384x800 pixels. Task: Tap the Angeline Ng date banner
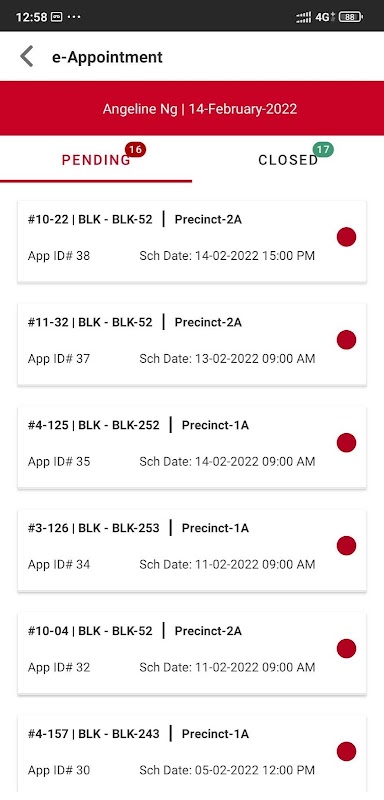click(192, 108)
